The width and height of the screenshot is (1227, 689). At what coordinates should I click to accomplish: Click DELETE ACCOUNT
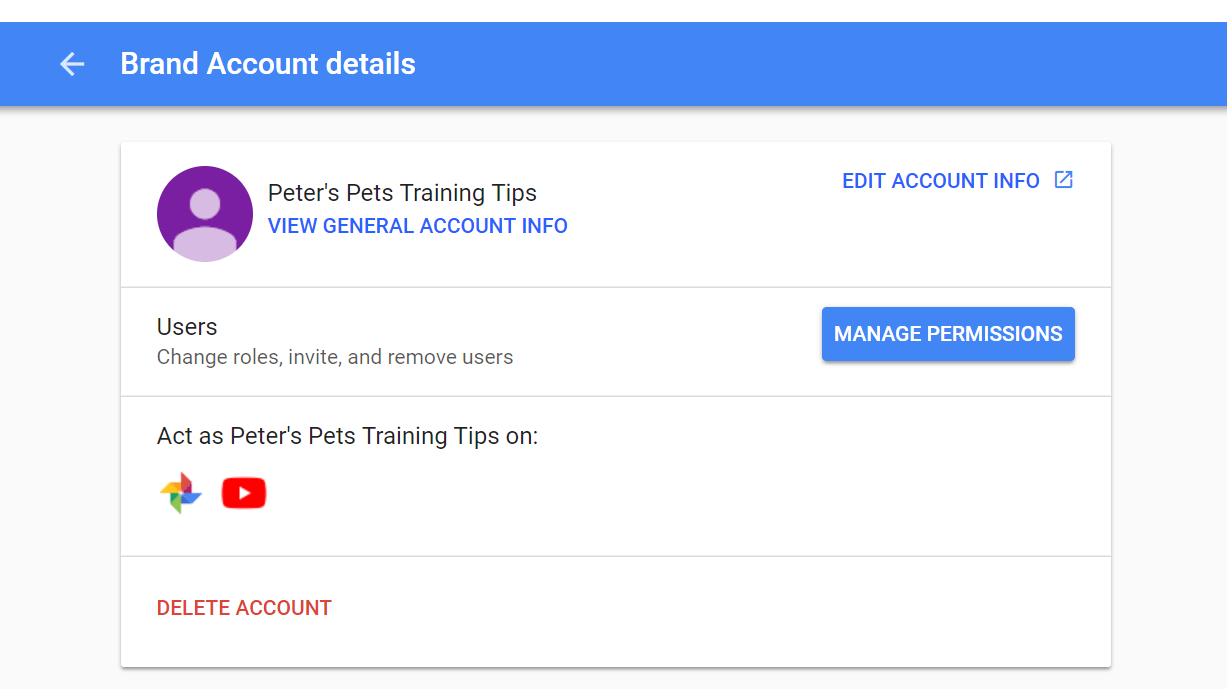click(x=244, y=607)
